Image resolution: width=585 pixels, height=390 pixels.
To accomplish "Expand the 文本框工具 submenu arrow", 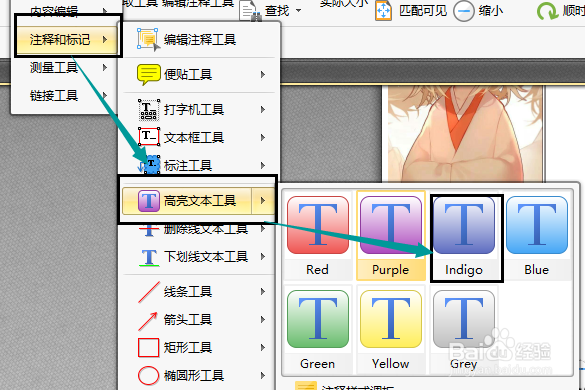I will click(x=263, y=138).
